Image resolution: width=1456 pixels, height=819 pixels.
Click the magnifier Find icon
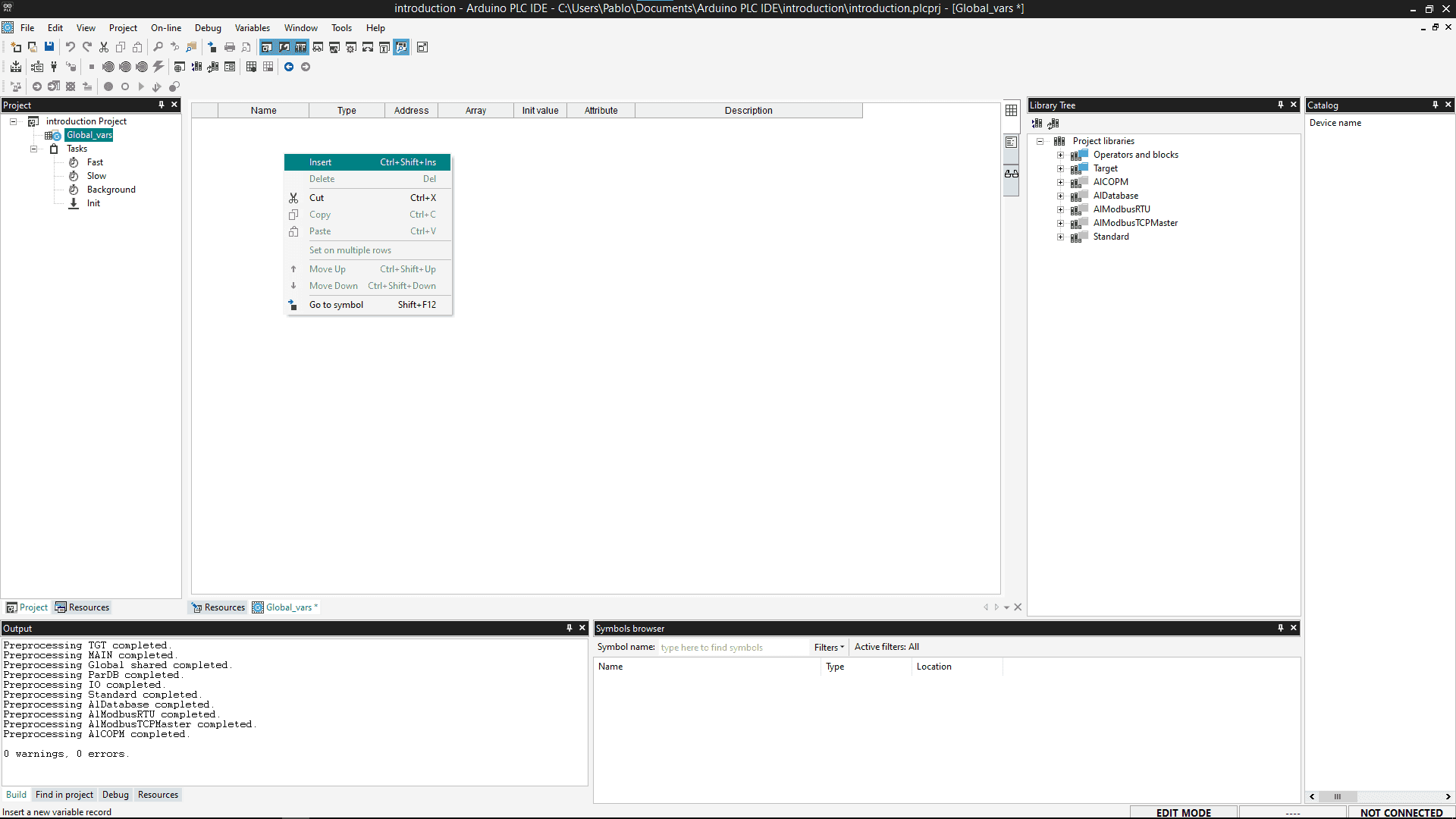158,47
